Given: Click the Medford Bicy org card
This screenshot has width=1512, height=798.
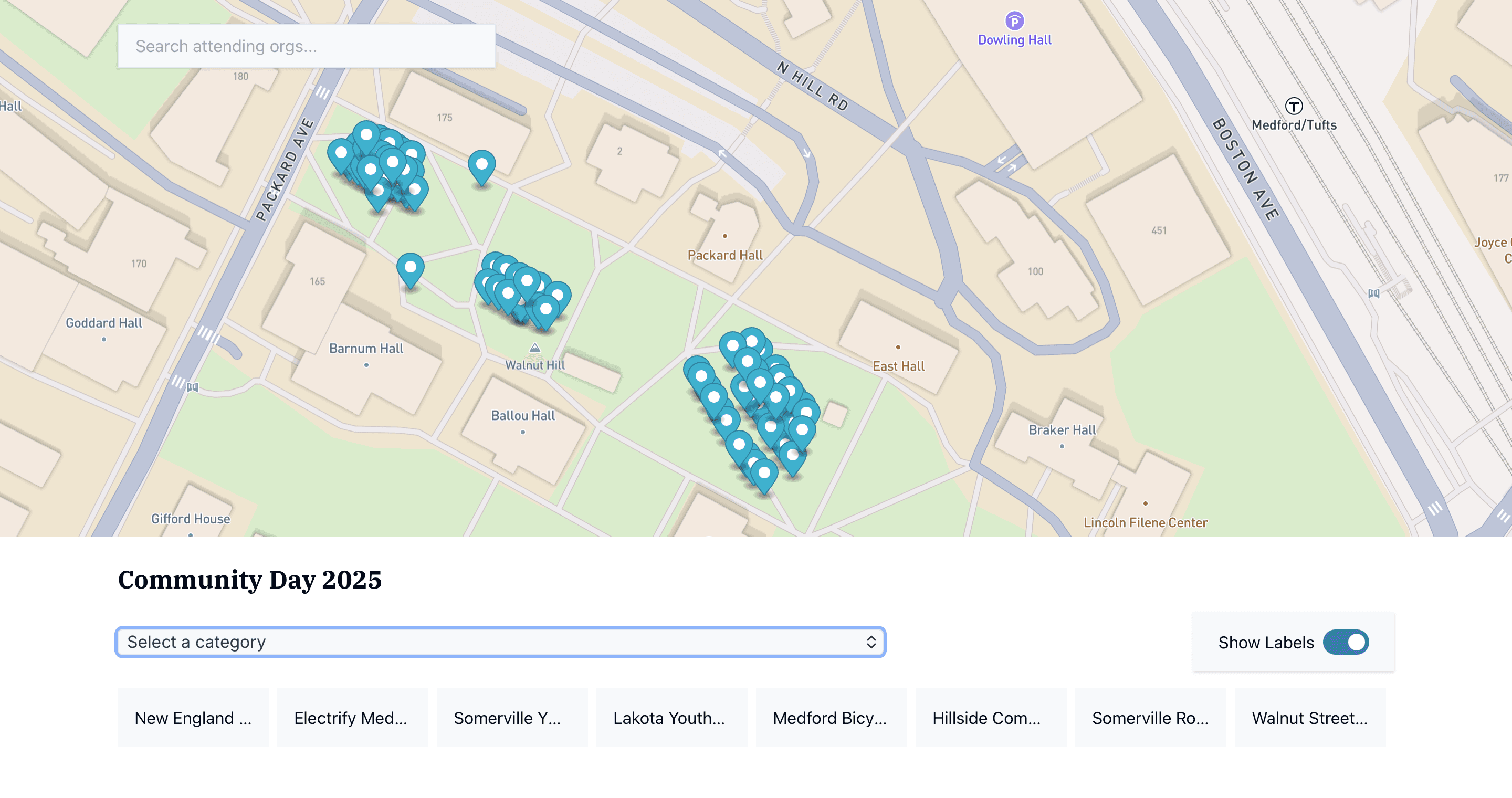Looking at the screenshot, I should (831, 718).
